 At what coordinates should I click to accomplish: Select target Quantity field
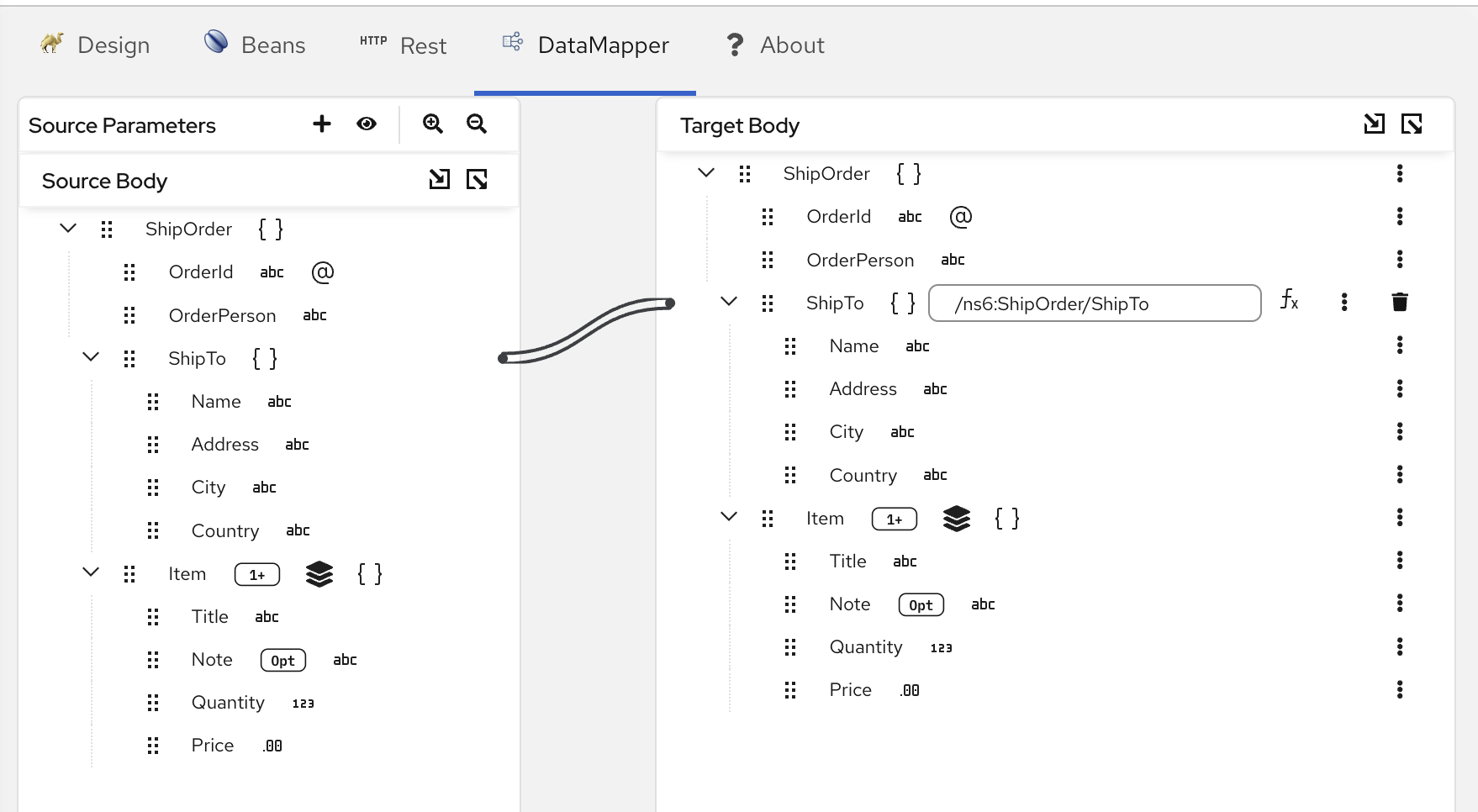coord(866,647)
